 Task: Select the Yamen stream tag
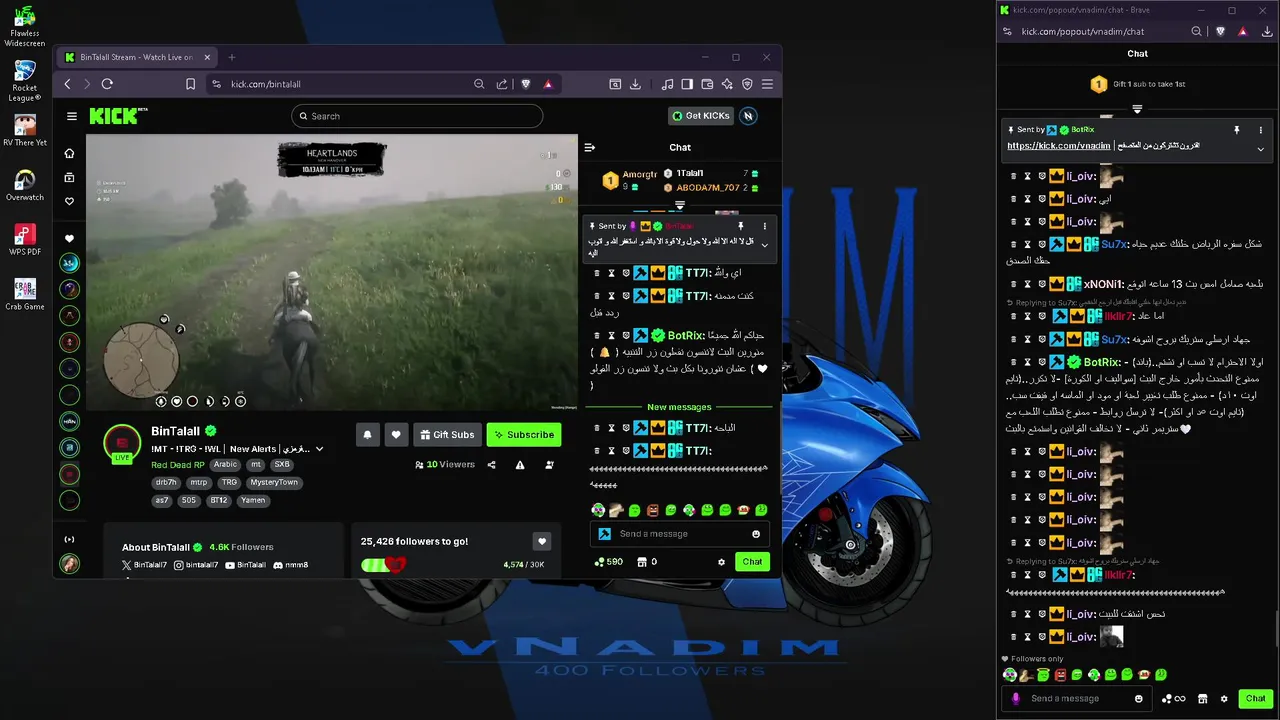253,500
